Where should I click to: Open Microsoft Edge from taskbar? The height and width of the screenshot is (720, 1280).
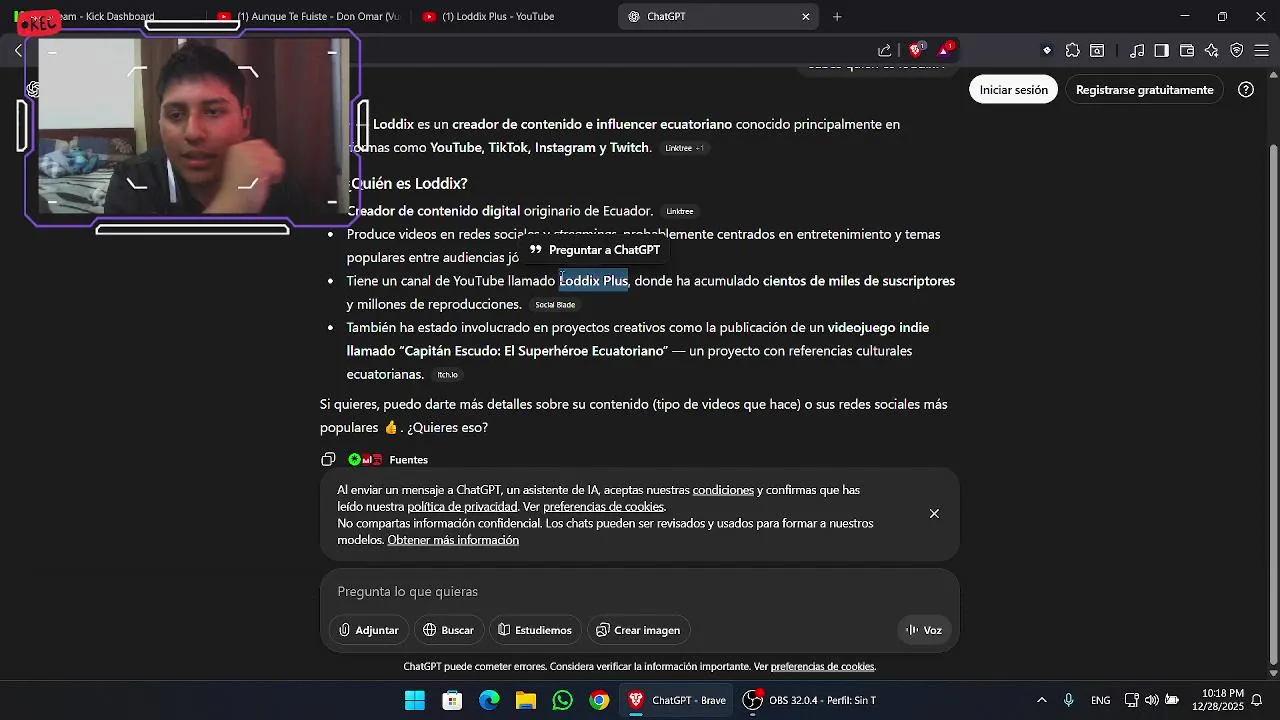[489, 700]
